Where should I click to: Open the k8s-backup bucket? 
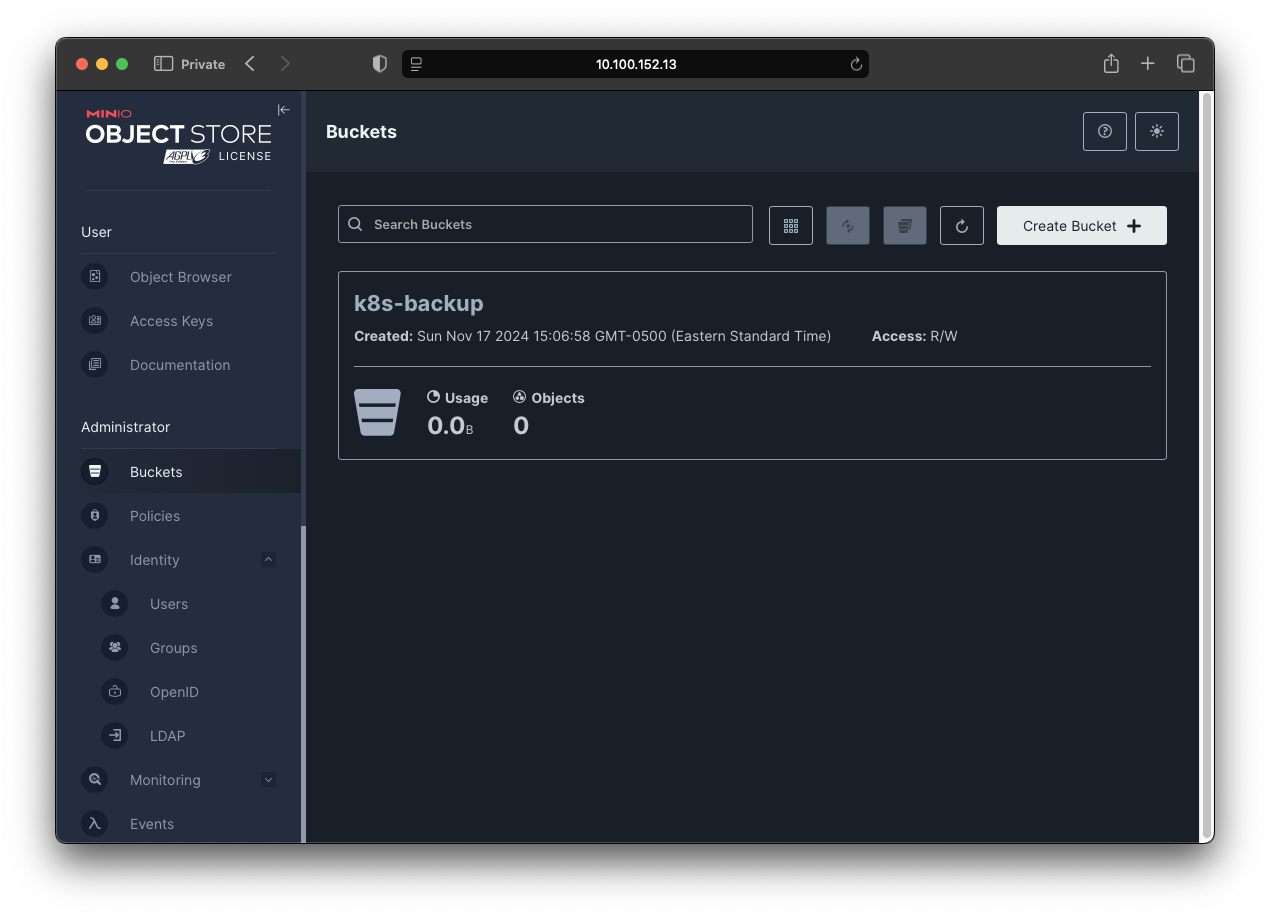point(418,303)
